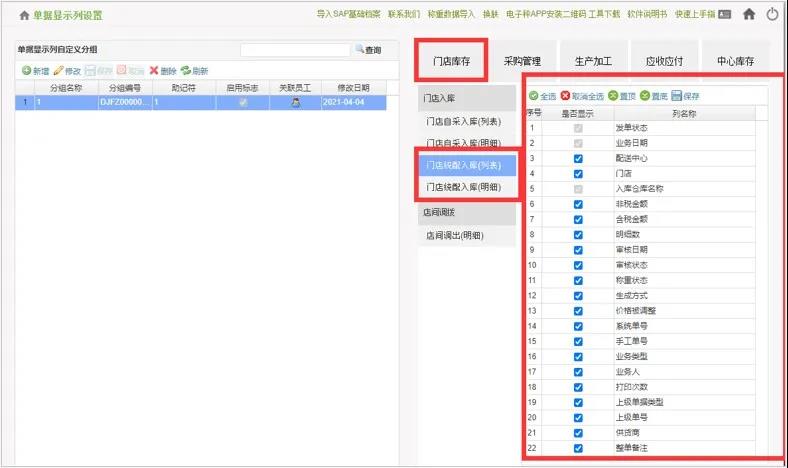Switch to the 门店库存 tab
Viewport: 788px width, 468px height.
pos(451,61)
